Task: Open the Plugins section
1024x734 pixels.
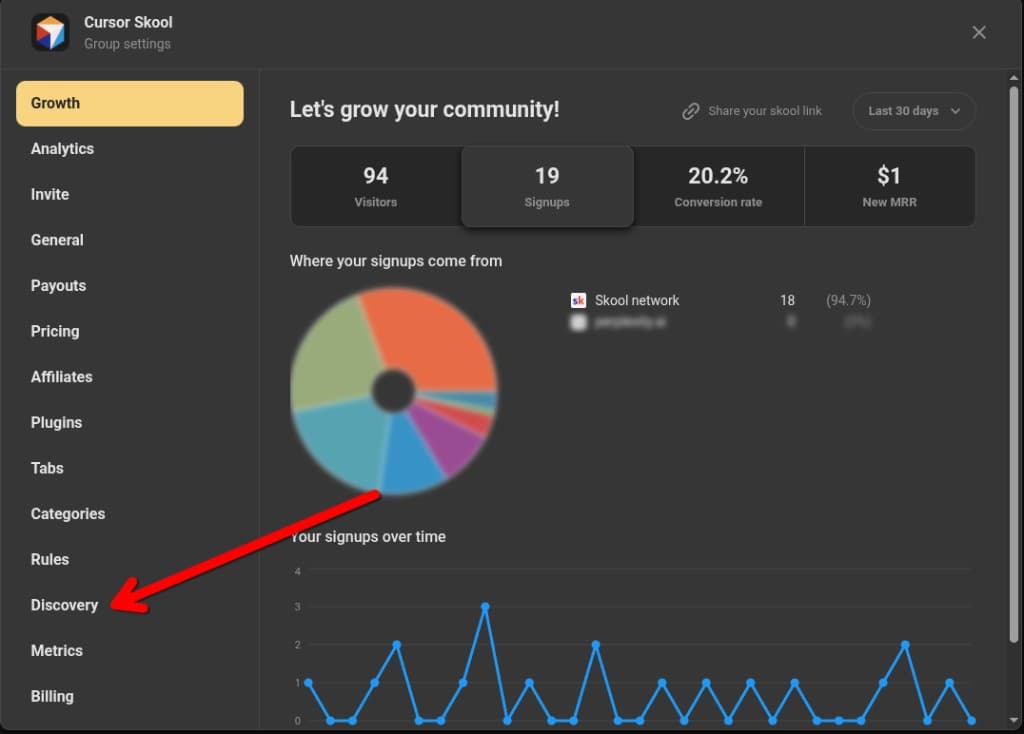Action: pyautogui.click(x=56, y=422)
